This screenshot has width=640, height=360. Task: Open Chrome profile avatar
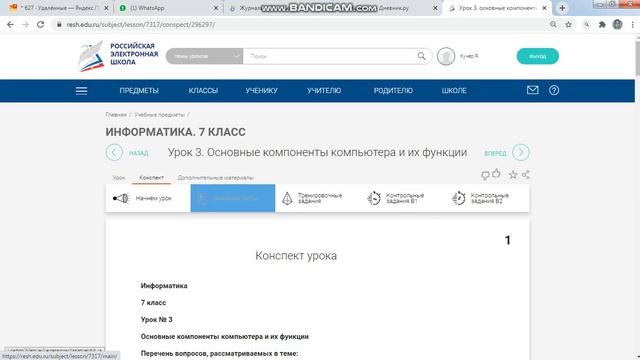pos(617,24)
